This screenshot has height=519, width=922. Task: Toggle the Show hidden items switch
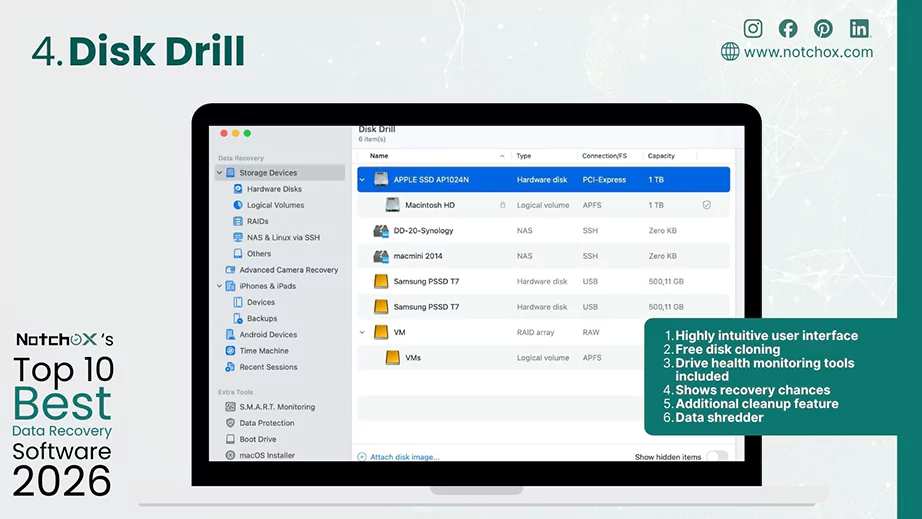pos(717,456)
